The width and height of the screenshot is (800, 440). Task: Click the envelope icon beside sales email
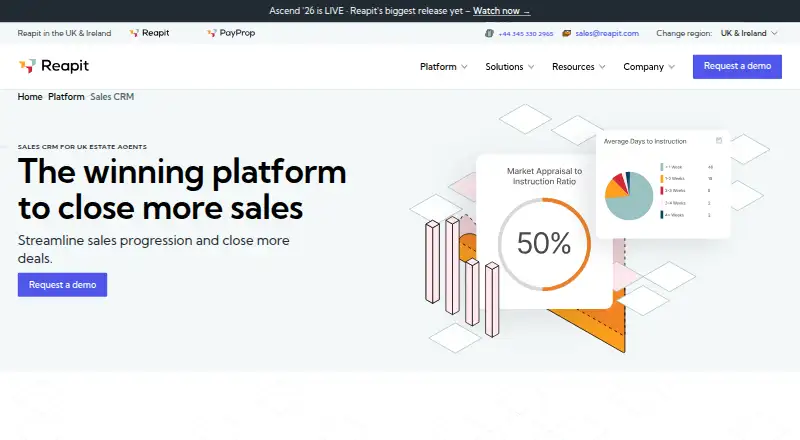pyautogui.click(x=566, y=33)
